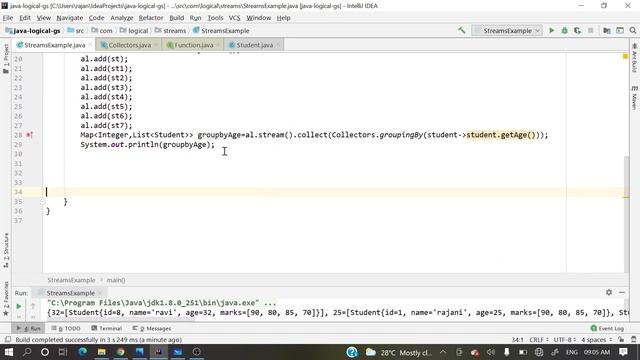Open the Maven tool window sidebar tab
The width and height of the screenshot is (640, 360).
coord(634,98)
